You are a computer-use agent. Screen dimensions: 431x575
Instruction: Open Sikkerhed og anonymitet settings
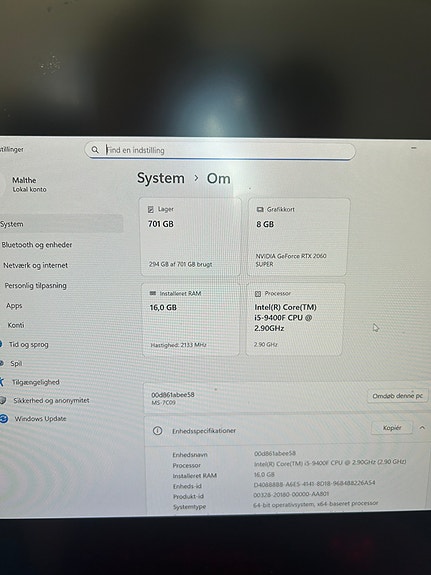45,400
